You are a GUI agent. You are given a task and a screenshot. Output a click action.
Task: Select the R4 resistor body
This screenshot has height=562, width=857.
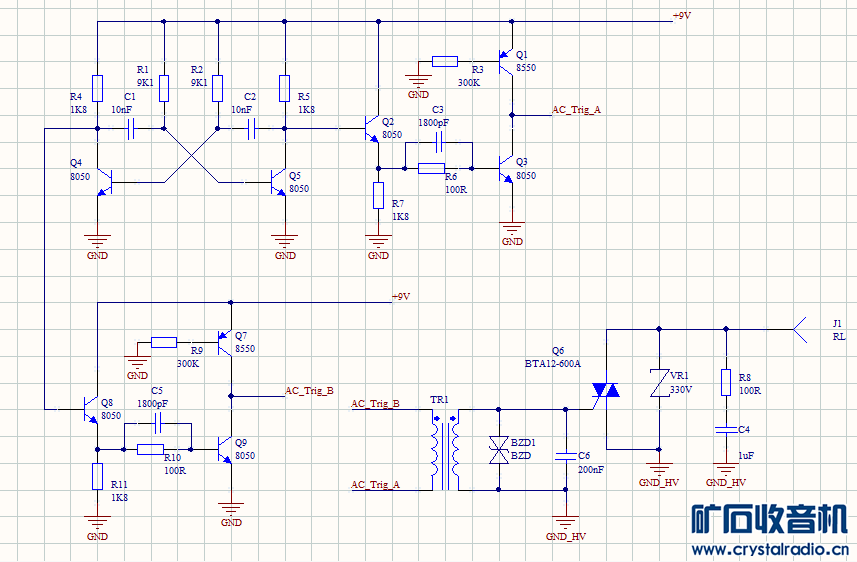coord(97,89)
